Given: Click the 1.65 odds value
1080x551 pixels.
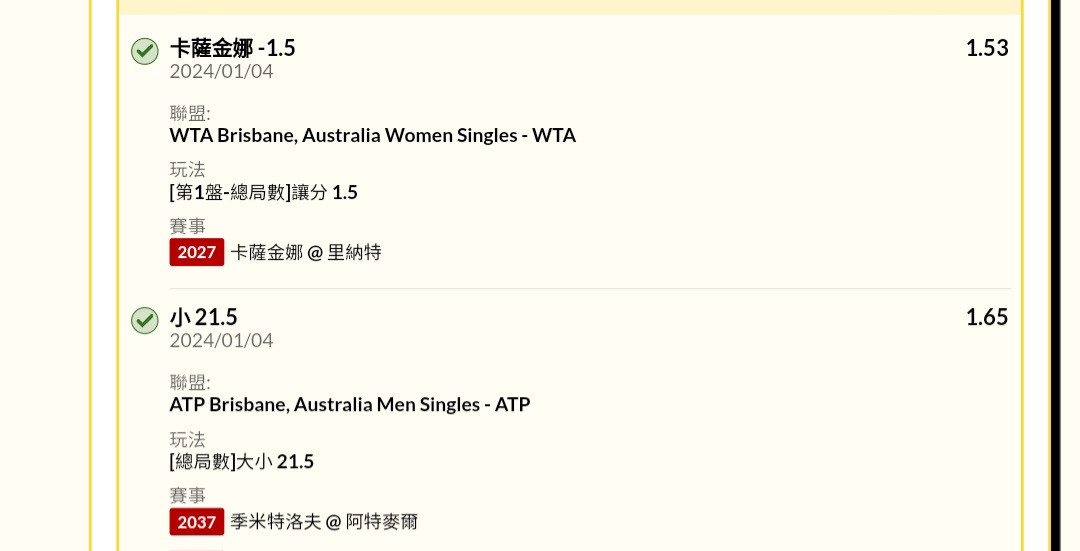Looking at the screenshot, I should pos(986,317).
